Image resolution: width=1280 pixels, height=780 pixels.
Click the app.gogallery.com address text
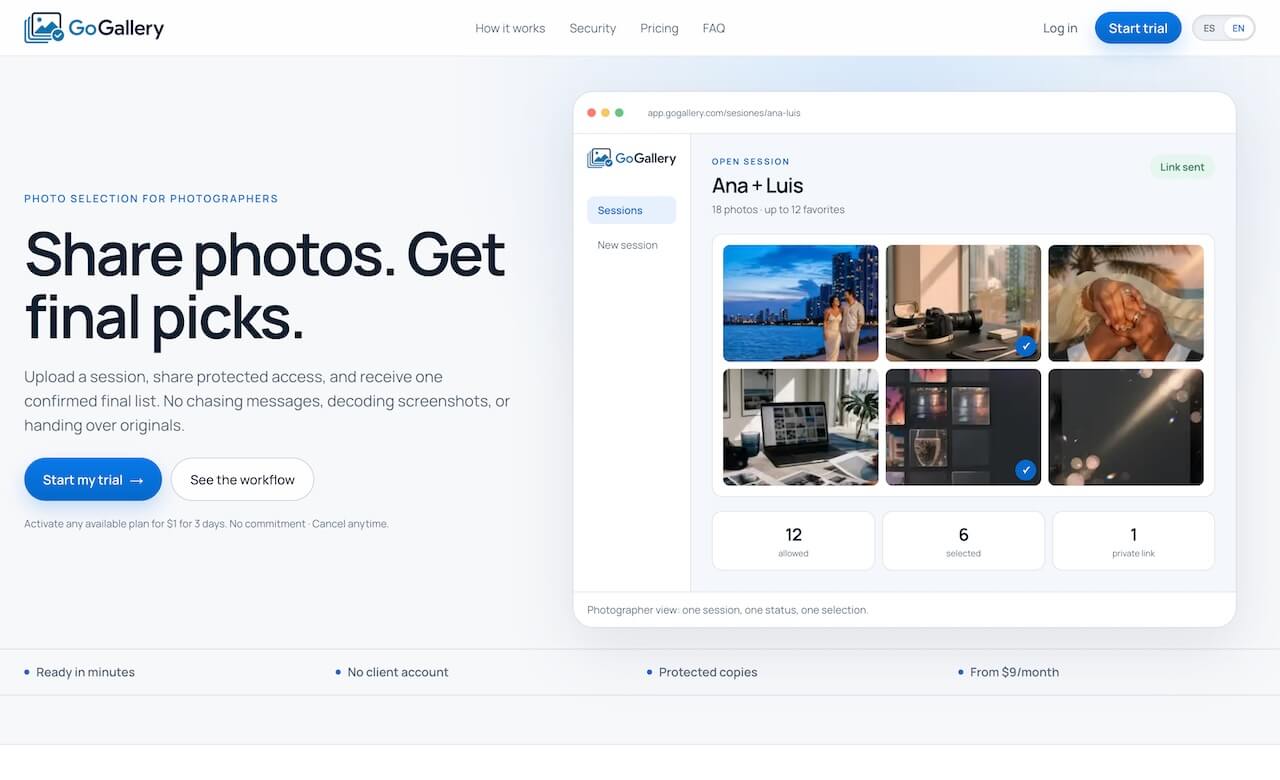click(724, 113)
